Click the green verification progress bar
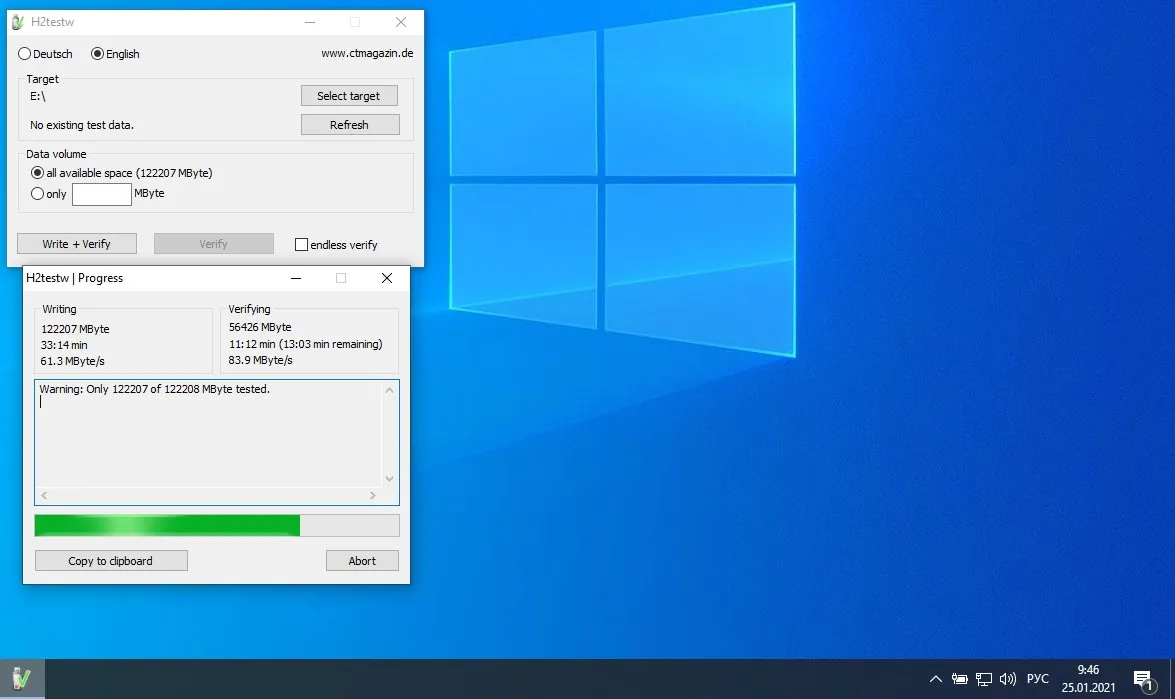Viewport: 1175px width, 699px height. tap(217, 525)
